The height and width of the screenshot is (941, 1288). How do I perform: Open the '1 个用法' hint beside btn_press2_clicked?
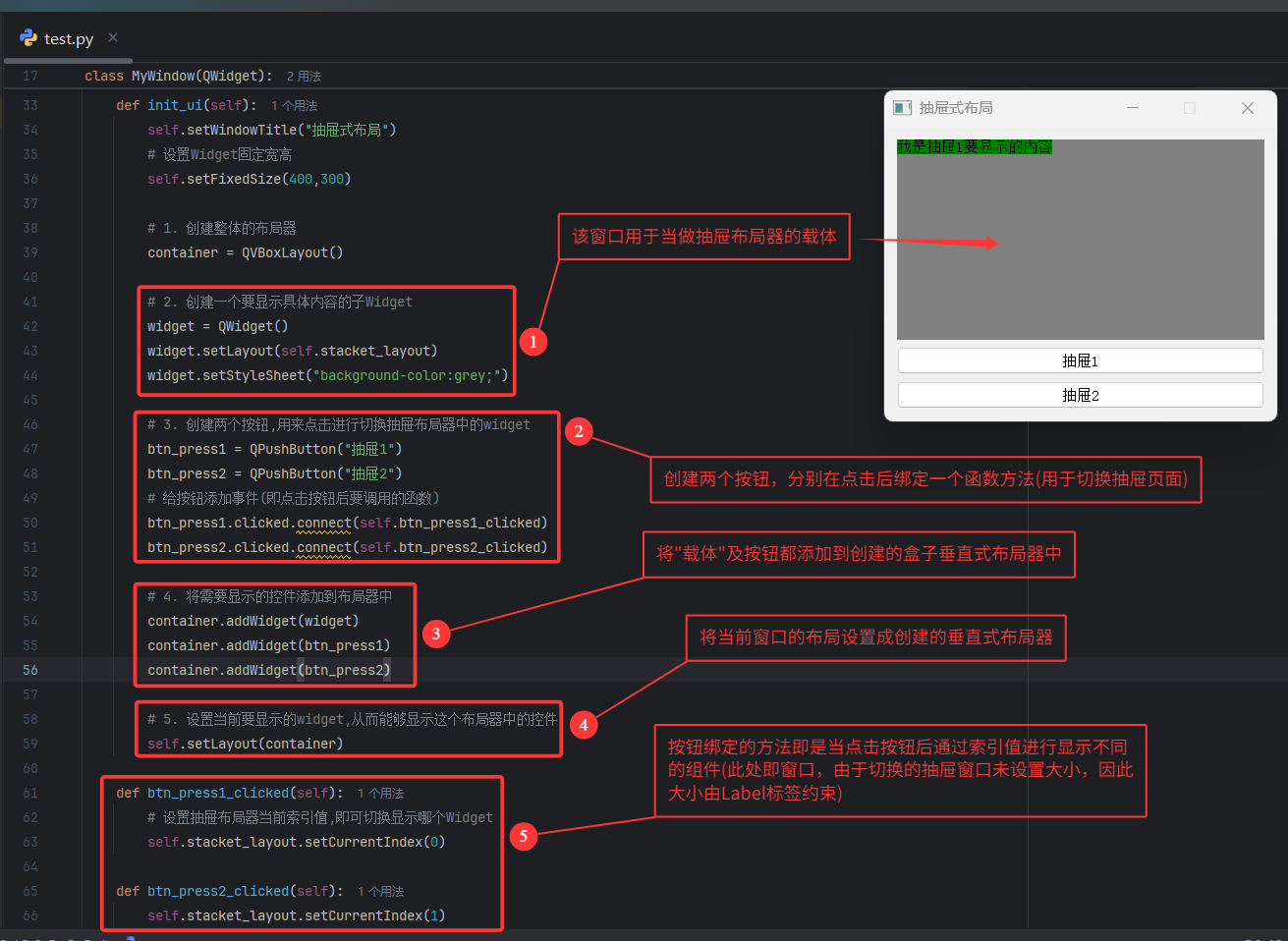coord(380,891)
